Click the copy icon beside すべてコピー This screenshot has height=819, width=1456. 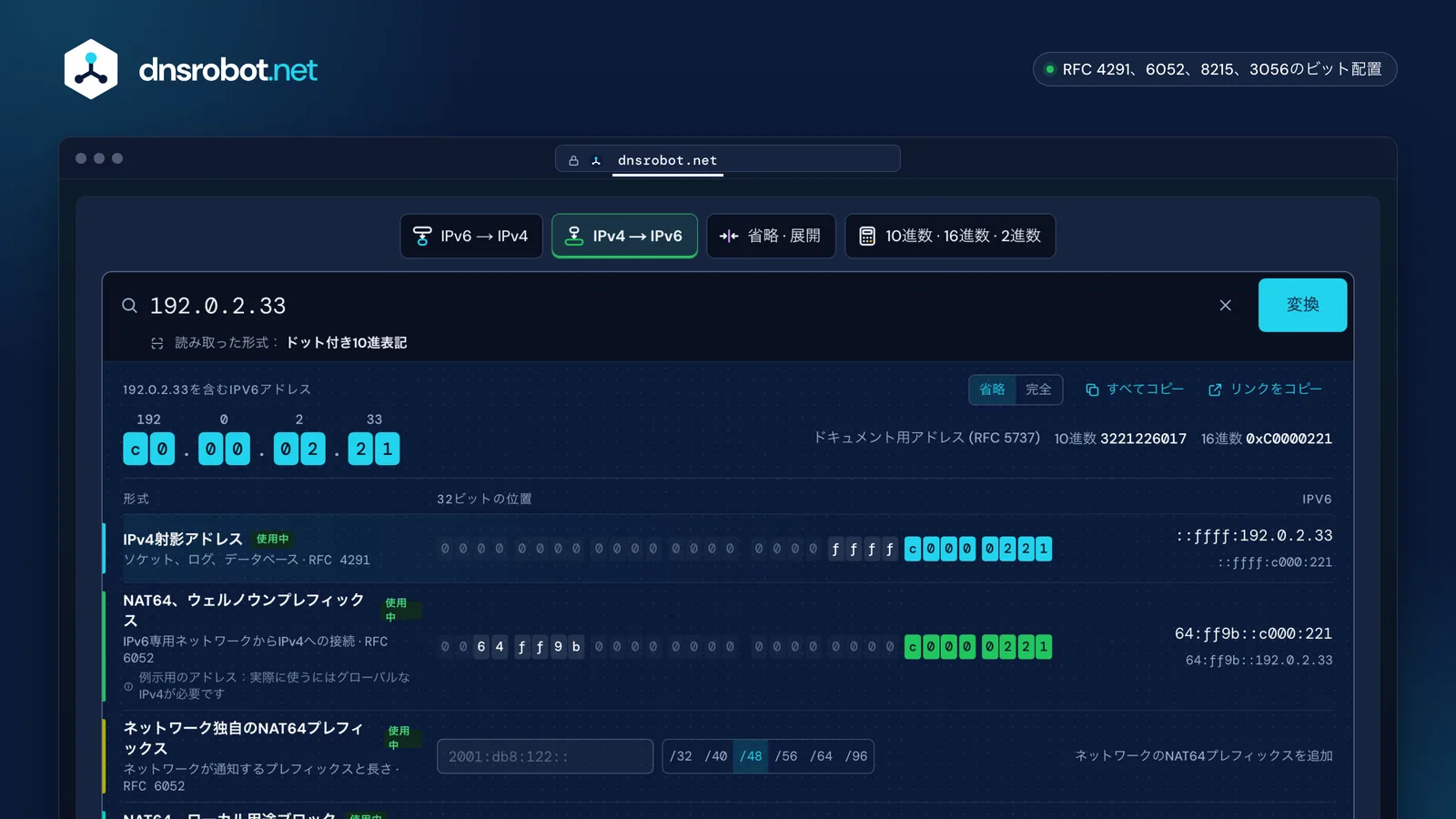(x=1092, y=389)
